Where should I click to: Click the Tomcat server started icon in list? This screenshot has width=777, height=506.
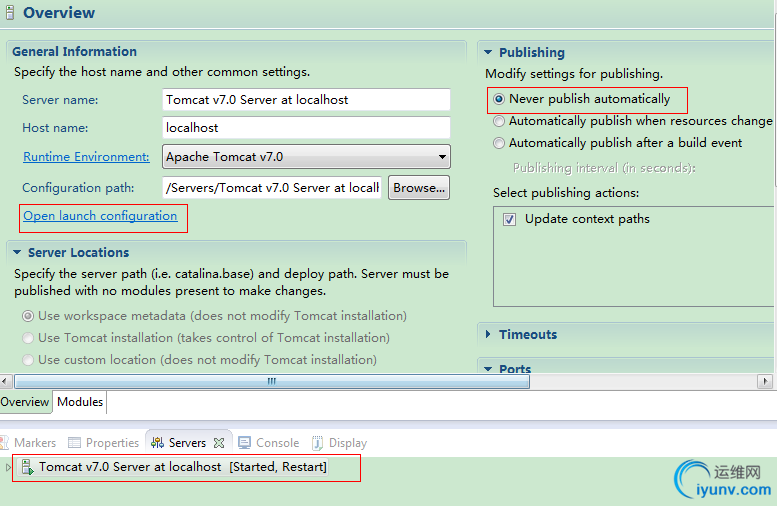[28, 467]
